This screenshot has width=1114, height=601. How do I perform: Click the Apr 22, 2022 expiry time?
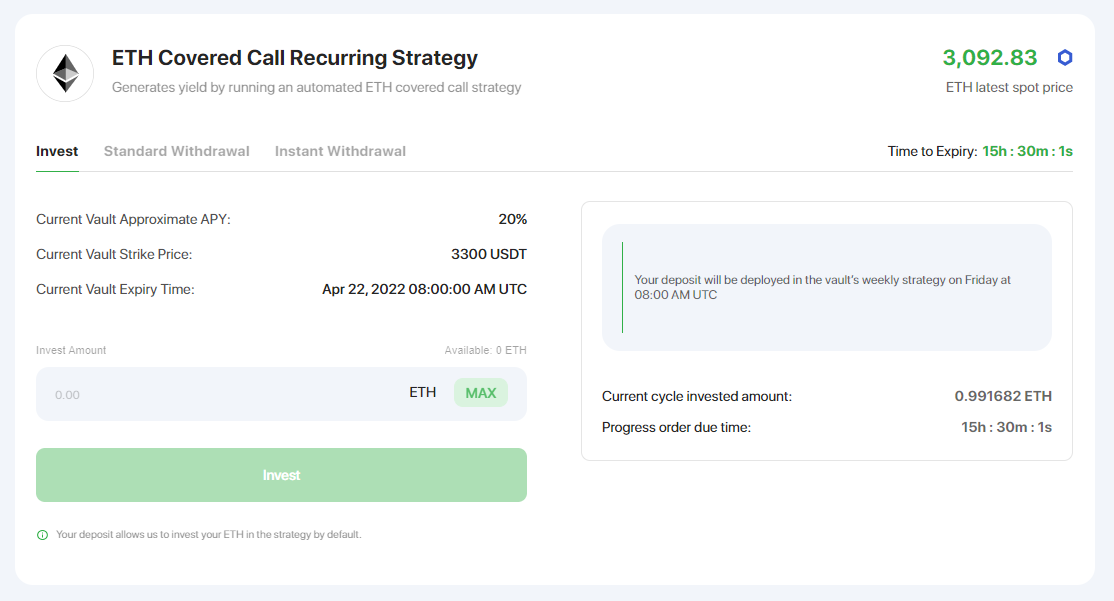[x=424, y=289]
